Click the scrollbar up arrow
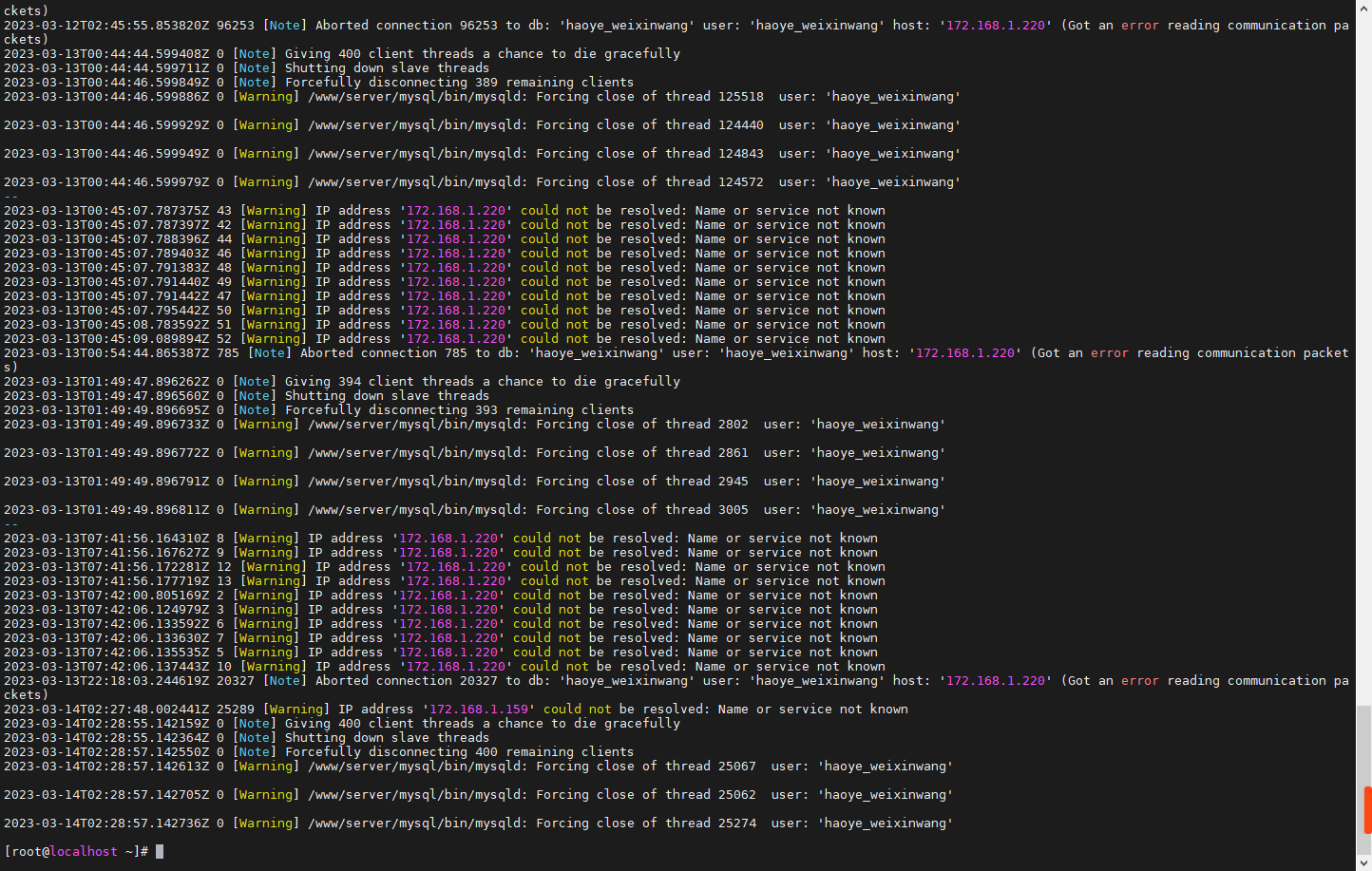The width and height of the screenshot is (1372, 871). click(1363, 8)
